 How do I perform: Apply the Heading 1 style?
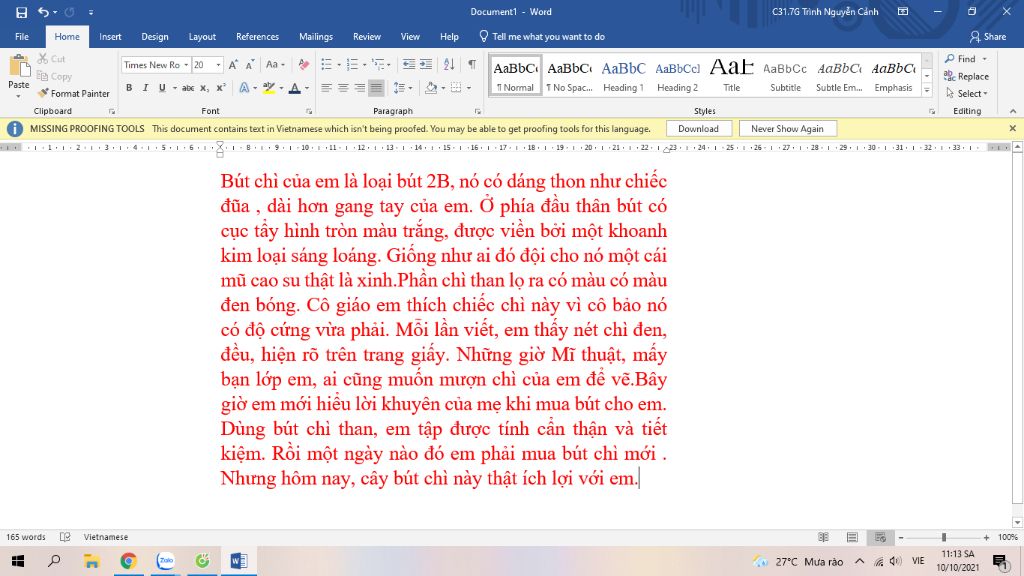coord(623,76)
